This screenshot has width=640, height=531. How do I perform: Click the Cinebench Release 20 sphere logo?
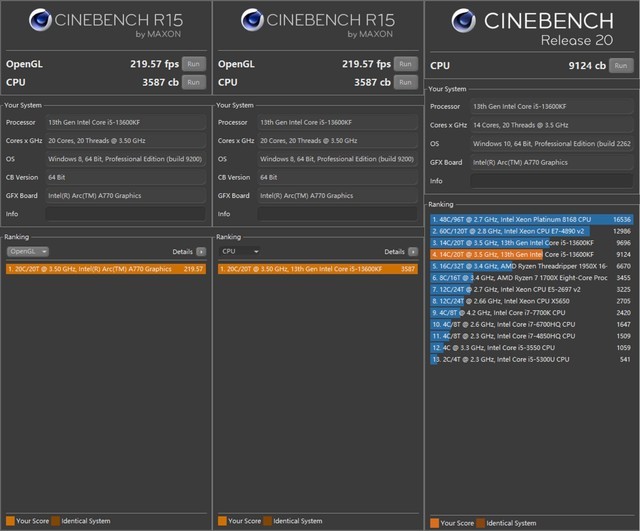tap(464, 21)
